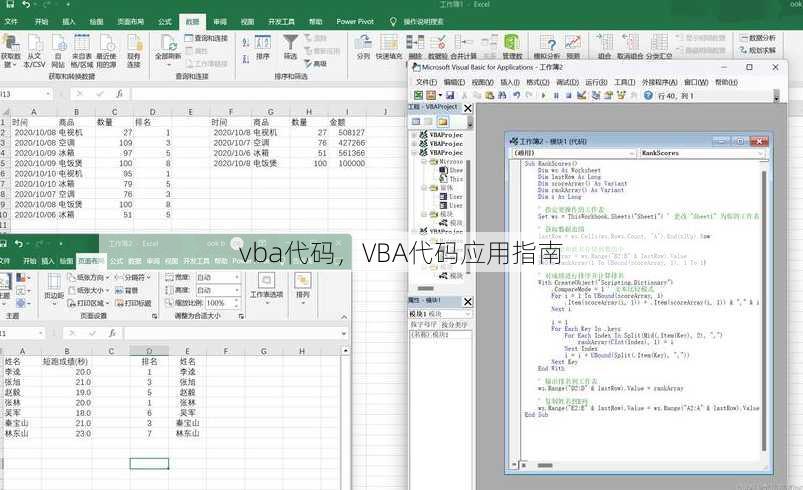Screen dimensions: 803x490
Task: Close the 属性 - 模块1 properties pane
Action: pyautogui.click(x=468, y=302)
